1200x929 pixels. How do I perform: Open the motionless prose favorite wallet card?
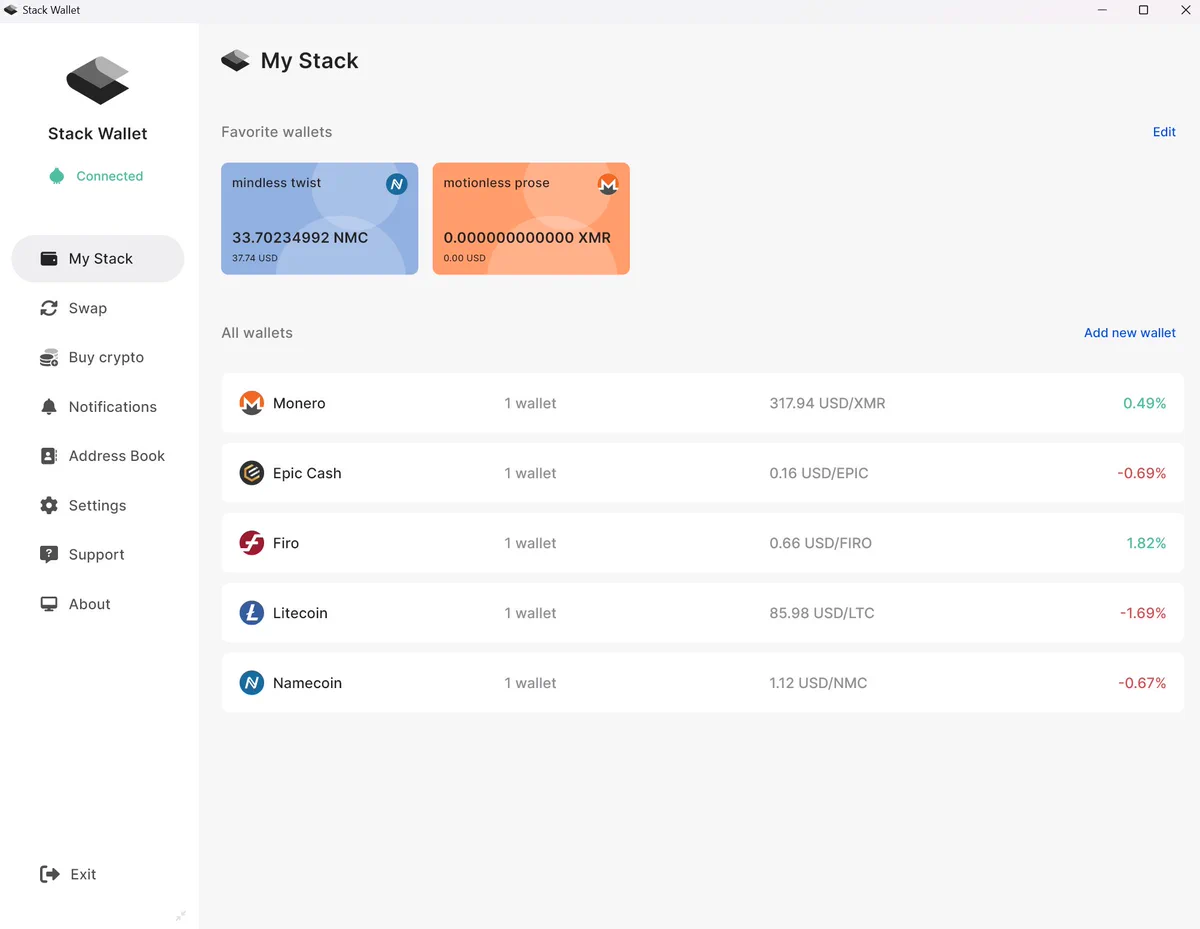click(x=531, y=219)
